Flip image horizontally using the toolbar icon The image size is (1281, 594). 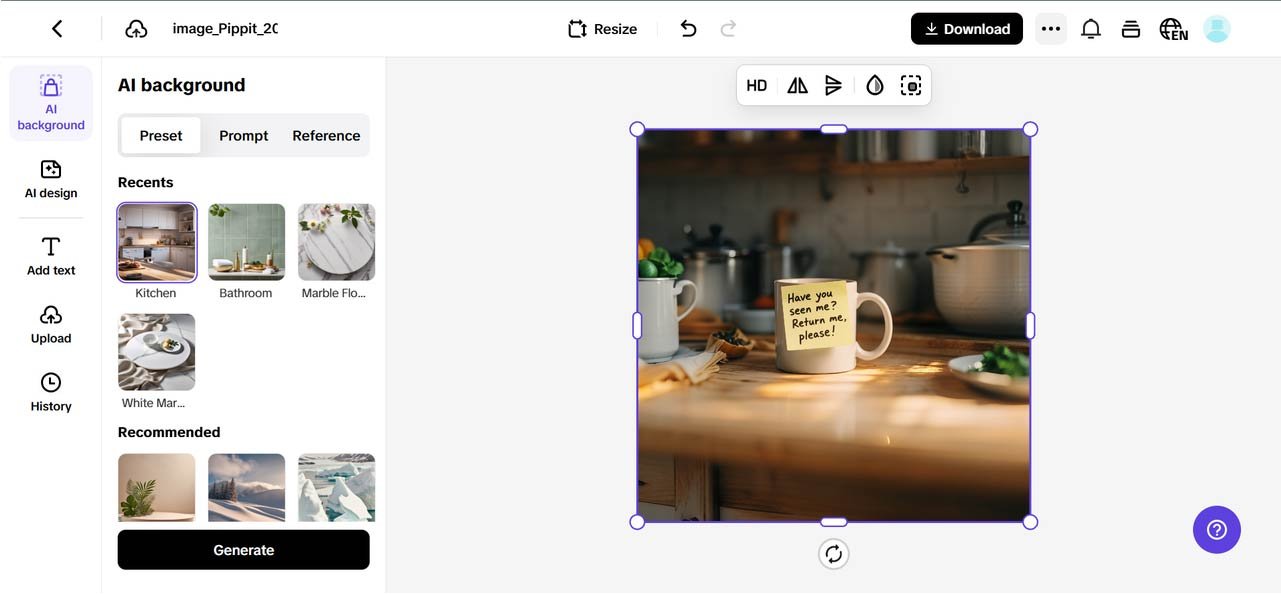point(797,86)
